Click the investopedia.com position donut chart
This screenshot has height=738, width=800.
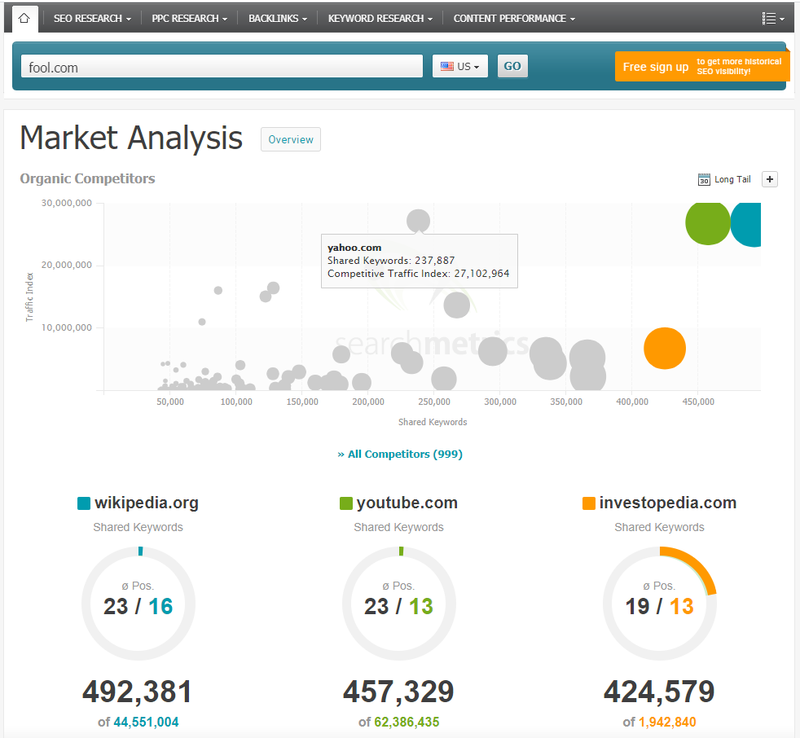[660, 603]
